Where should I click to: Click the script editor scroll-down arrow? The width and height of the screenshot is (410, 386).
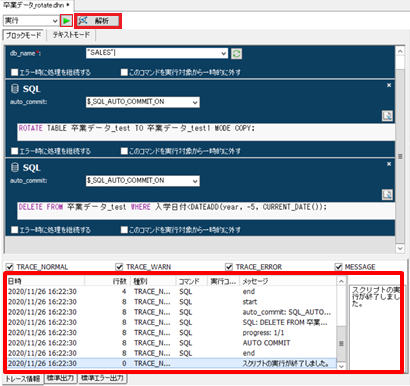[400, 249]
